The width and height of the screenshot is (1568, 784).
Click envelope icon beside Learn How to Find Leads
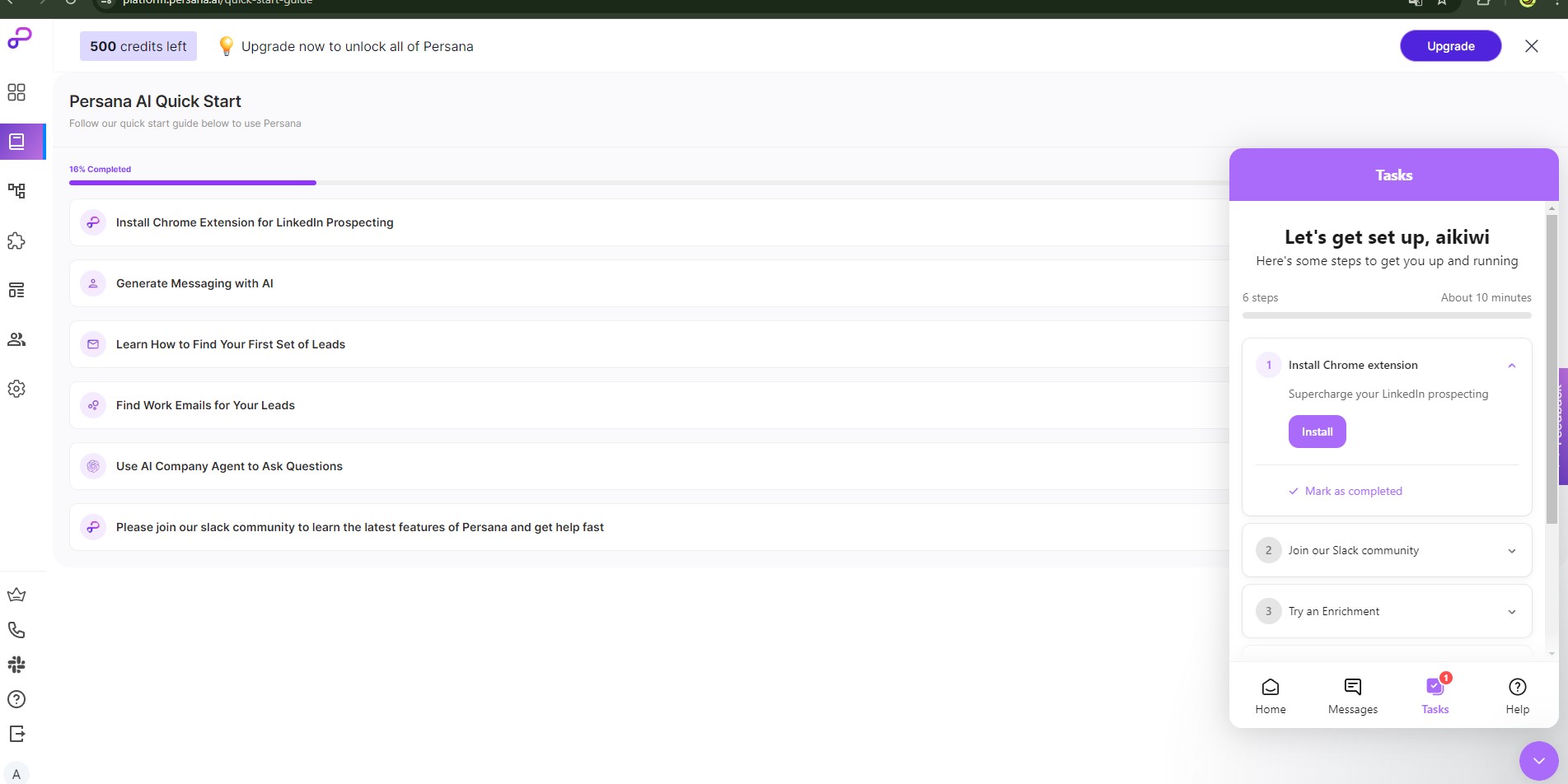[x=93, y=344]
